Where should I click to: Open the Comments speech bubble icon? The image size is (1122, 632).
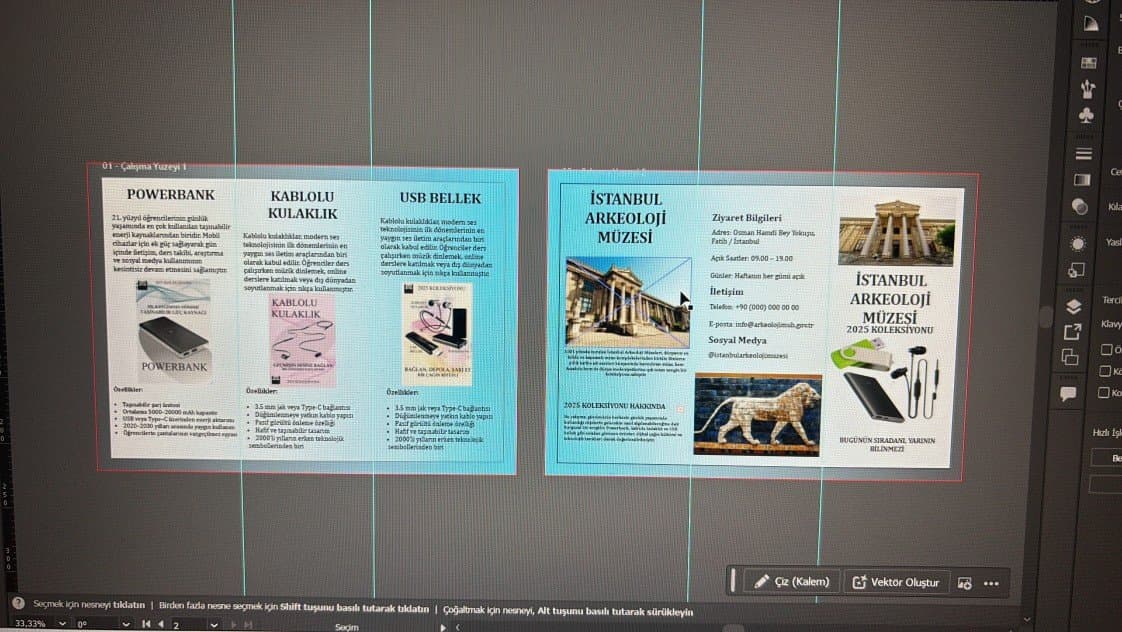point(1068,393)
